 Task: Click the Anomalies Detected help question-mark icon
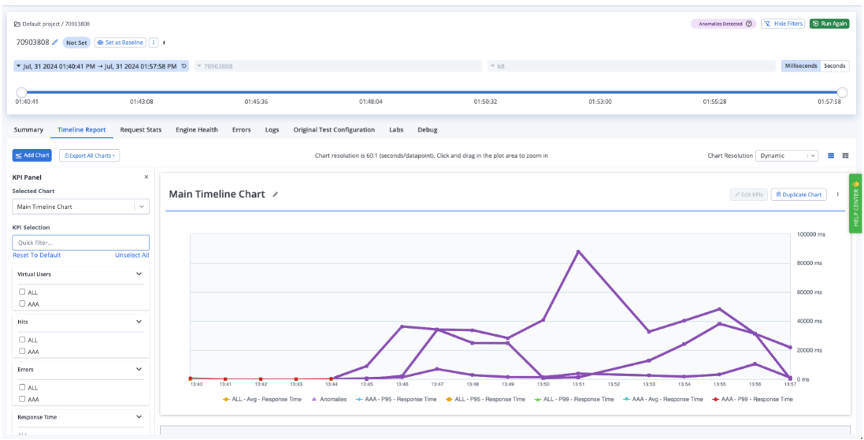click(748, 24)
